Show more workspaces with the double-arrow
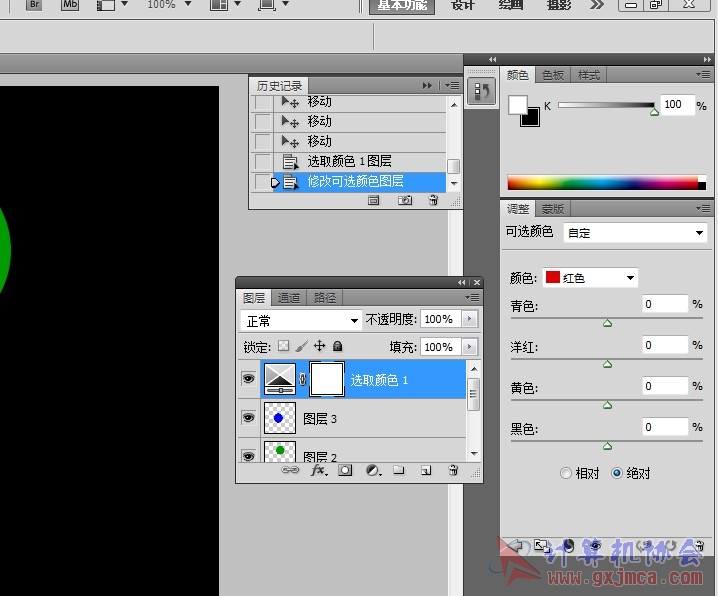Screen dimensions: 718x596 tap(597, 5)
